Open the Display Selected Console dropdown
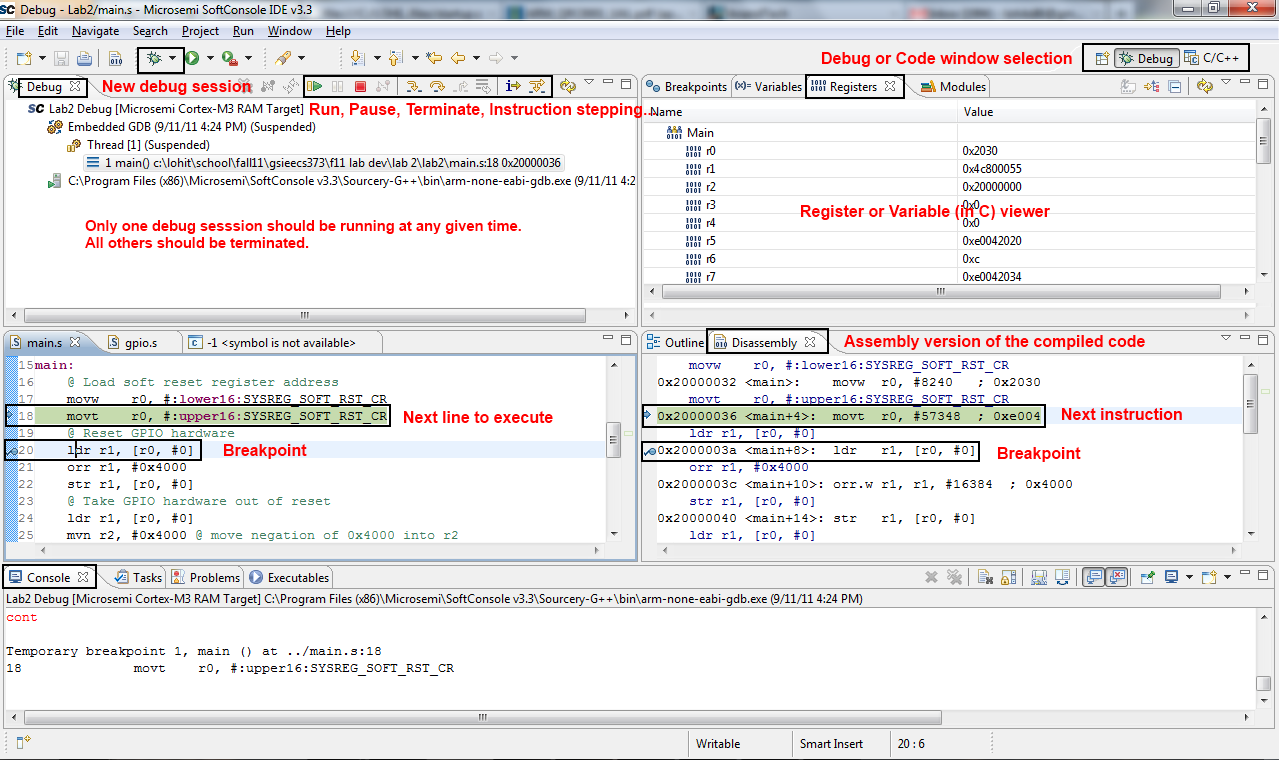The image size is (1279, 760). click(1189, 577)
